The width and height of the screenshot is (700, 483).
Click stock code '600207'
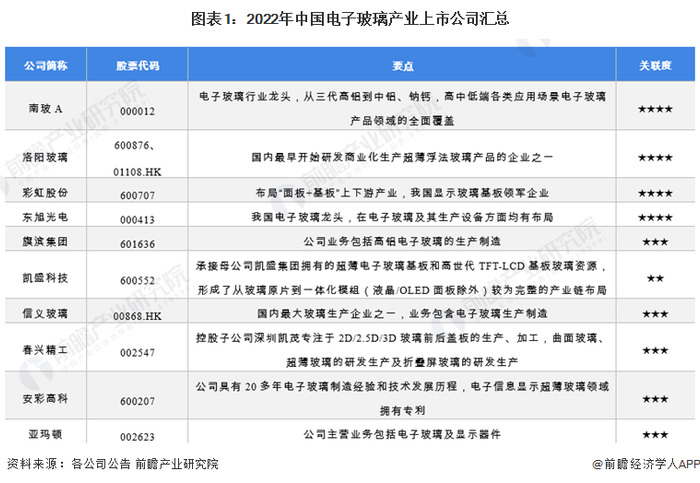click(x=138, y=401)
